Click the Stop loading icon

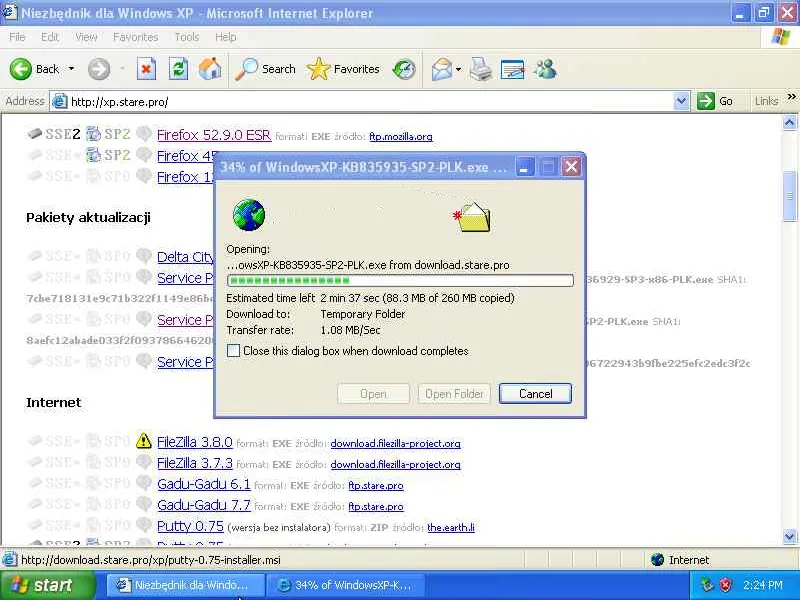pos(146,69)
